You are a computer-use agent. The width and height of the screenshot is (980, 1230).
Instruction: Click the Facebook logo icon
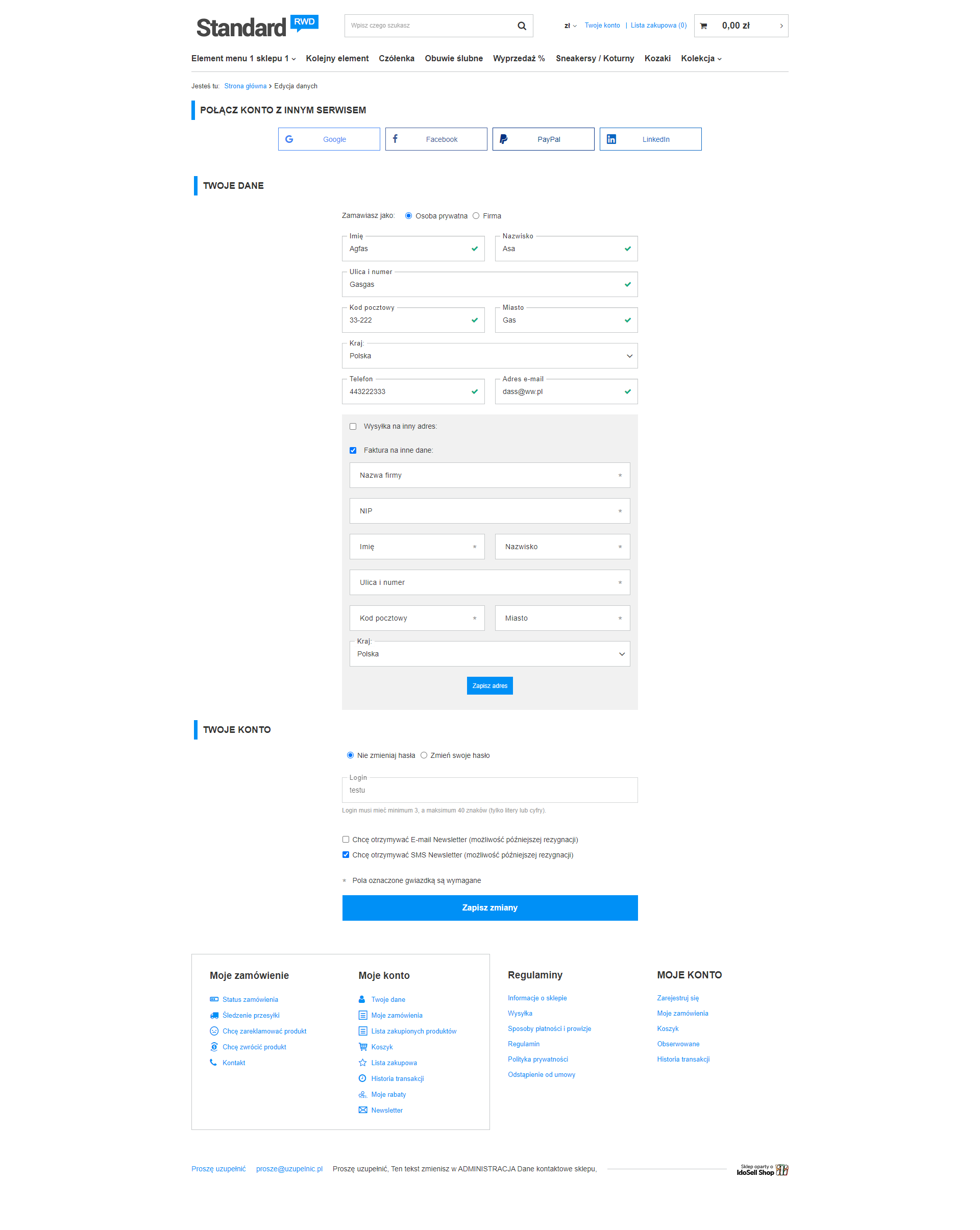tap(395, 139)
